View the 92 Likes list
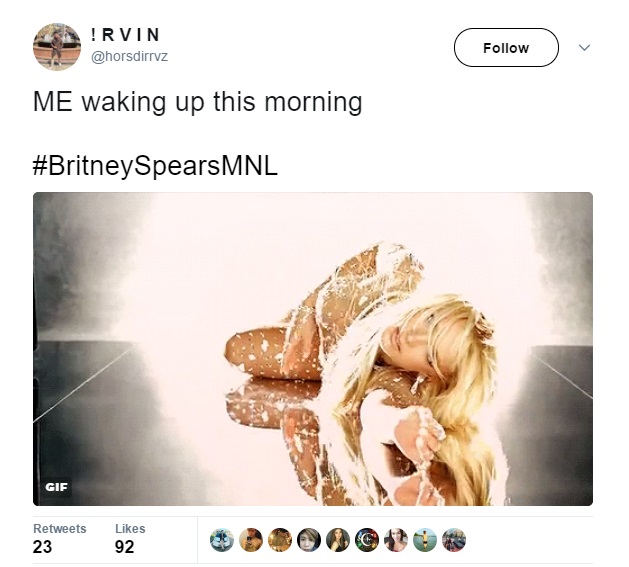The width and height of the screenshot is (629, 567). pyautogui.click(x=130, y=539)
